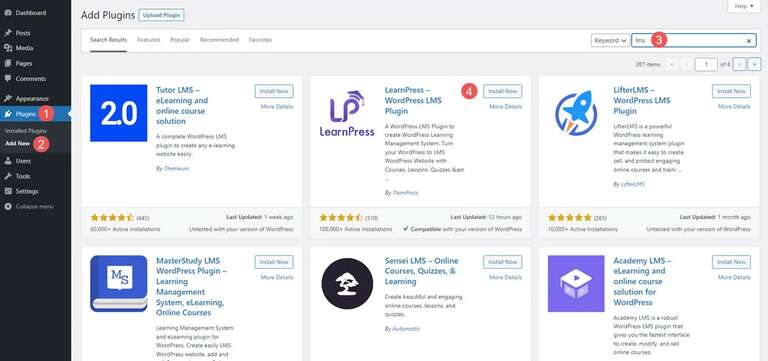The image size is (768, 361).
Task: Focus the plugin search input field
Action: point(694,41)
